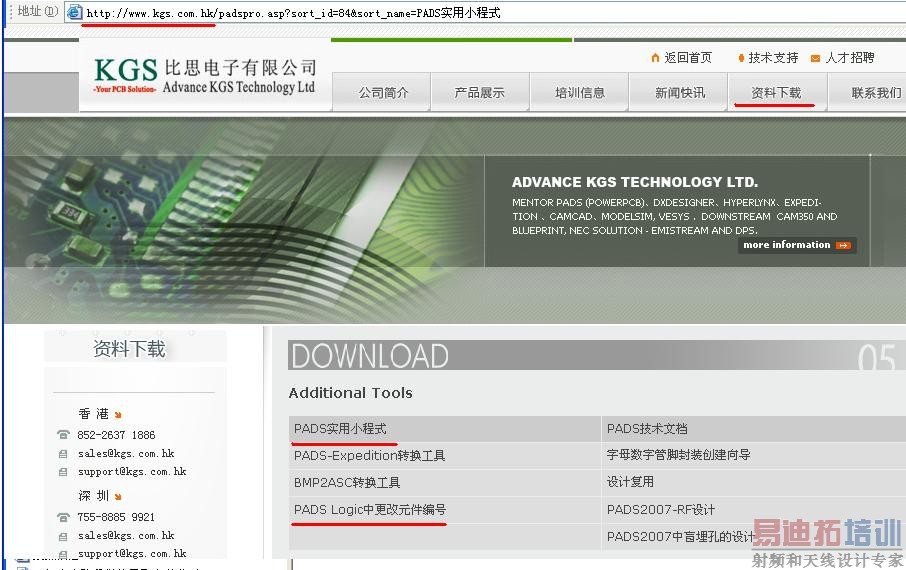Image resolution: width=906 pixels, height=570 pixels.
Task: Click the Shenzhen sales@kgs.com.hk email
Action: [x=126, y=536]
